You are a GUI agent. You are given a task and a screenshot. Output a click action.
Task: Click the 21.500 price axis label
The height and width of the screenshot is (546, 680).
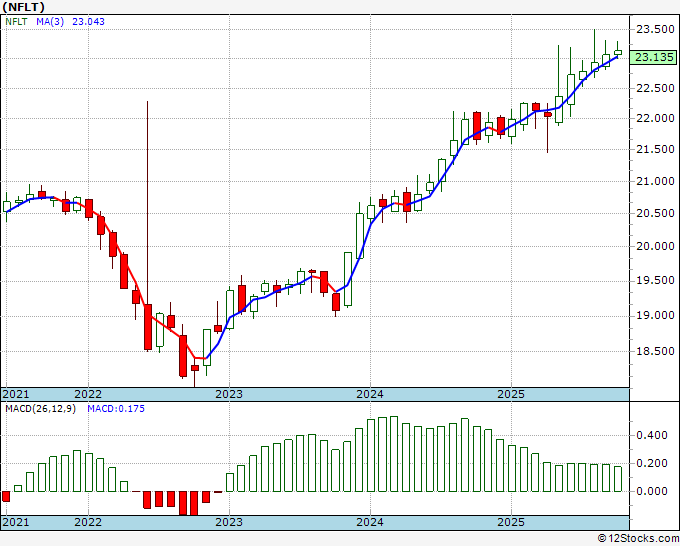coord(655,150)
